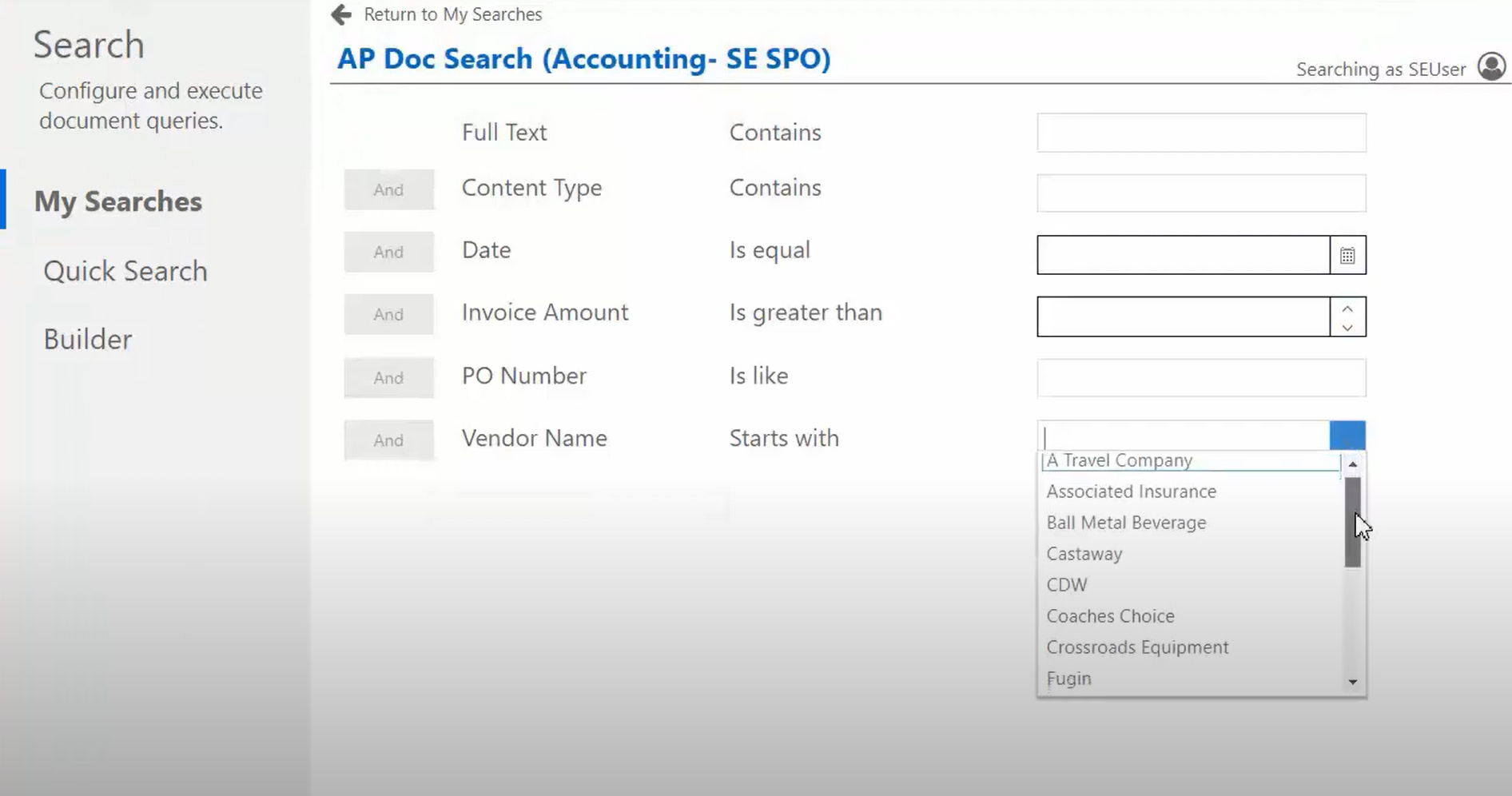Click the PO Number input field

tap(1201, 378)
